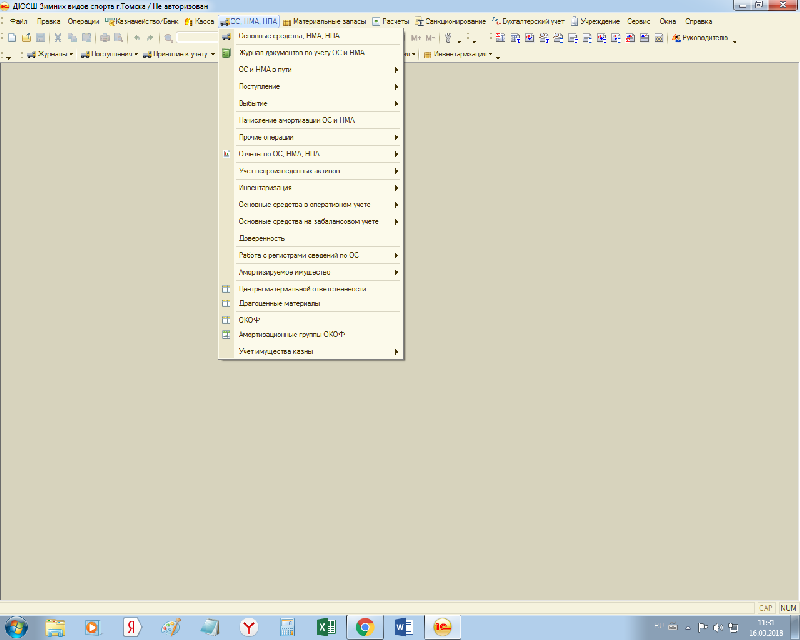800x640 pixels.
Task: Open the 'Файл' menu
Action: [x=18, y=21]
